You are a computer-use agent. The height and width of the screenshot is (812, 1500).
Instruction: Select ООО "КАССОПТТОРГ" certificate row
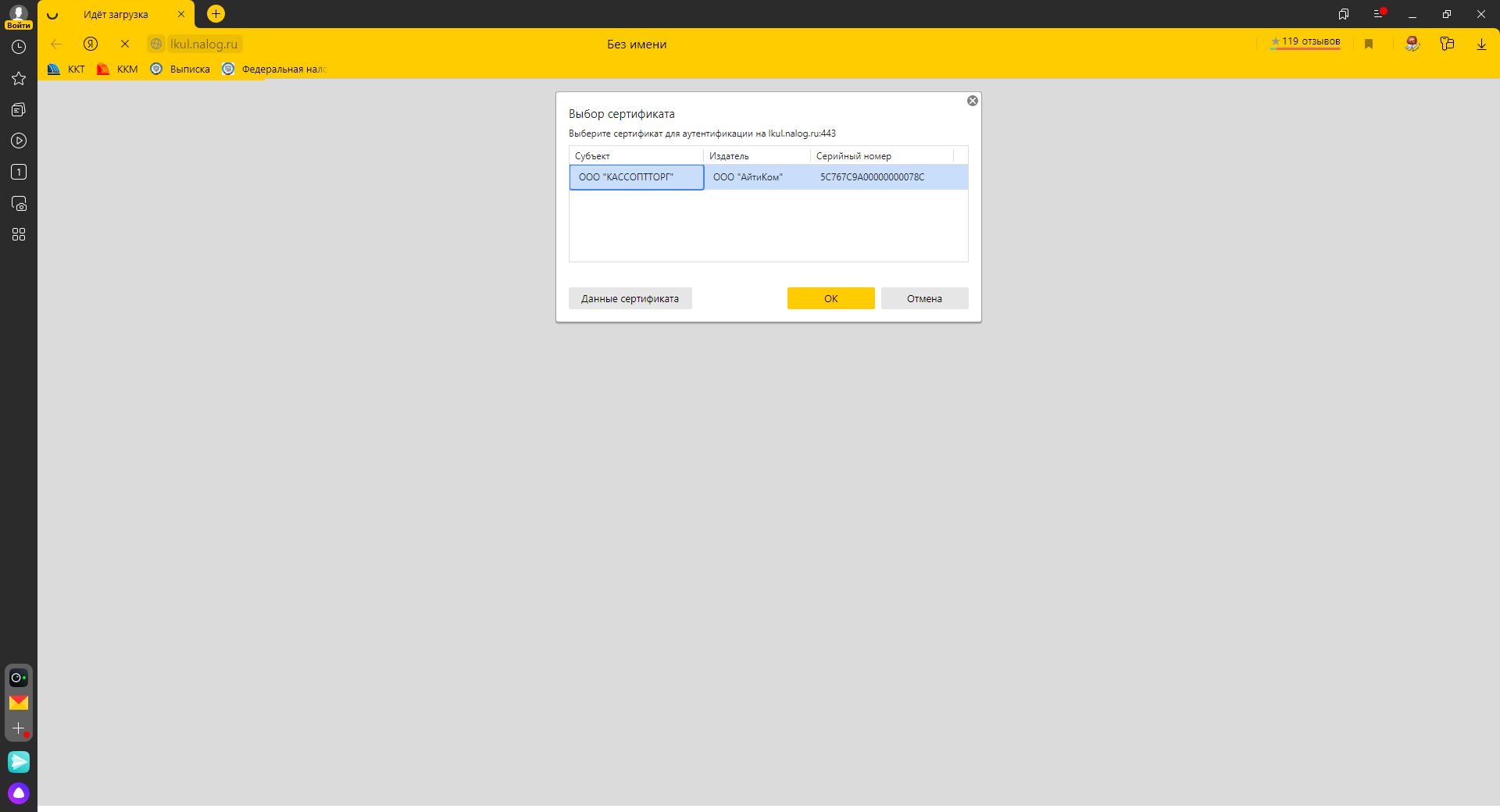coord(636,177)
